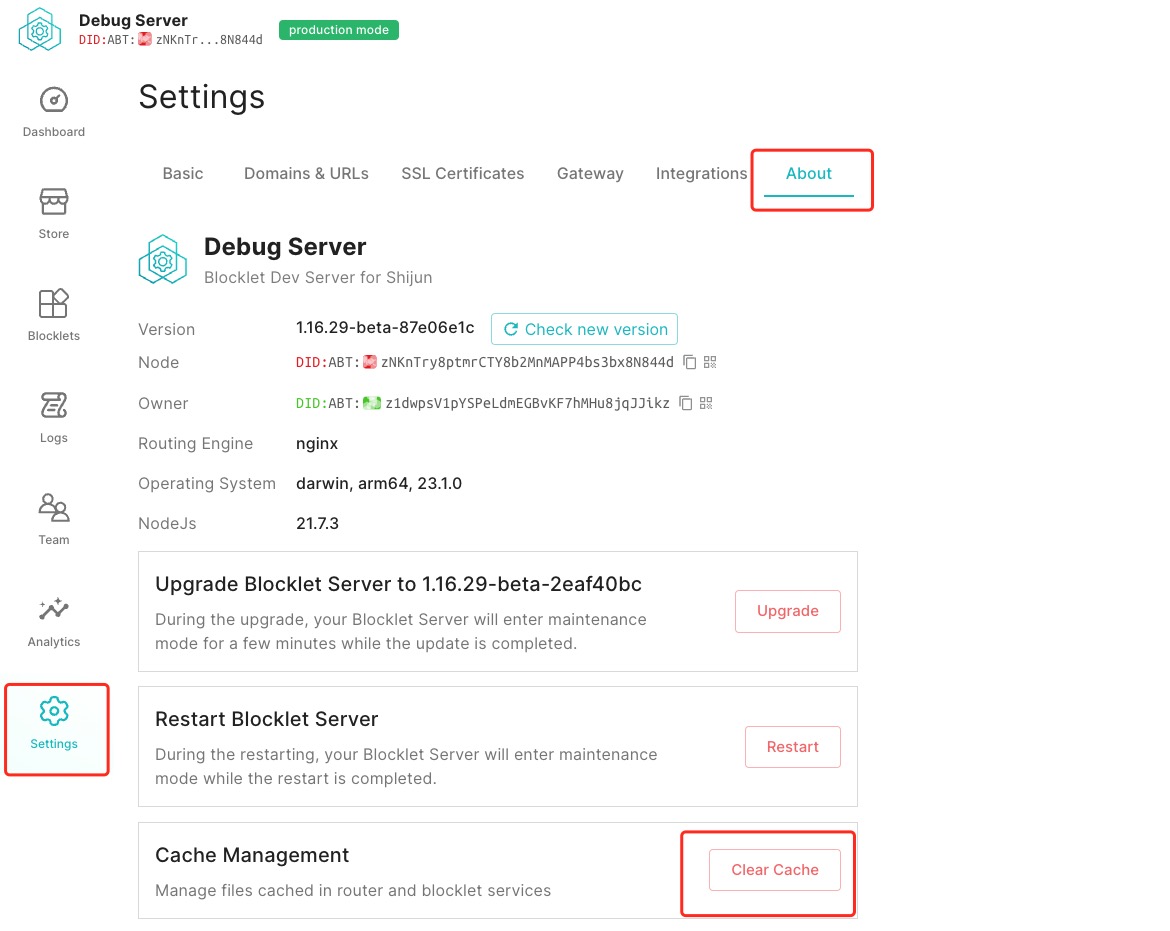Copy the Owner DID address

[686, 403]
